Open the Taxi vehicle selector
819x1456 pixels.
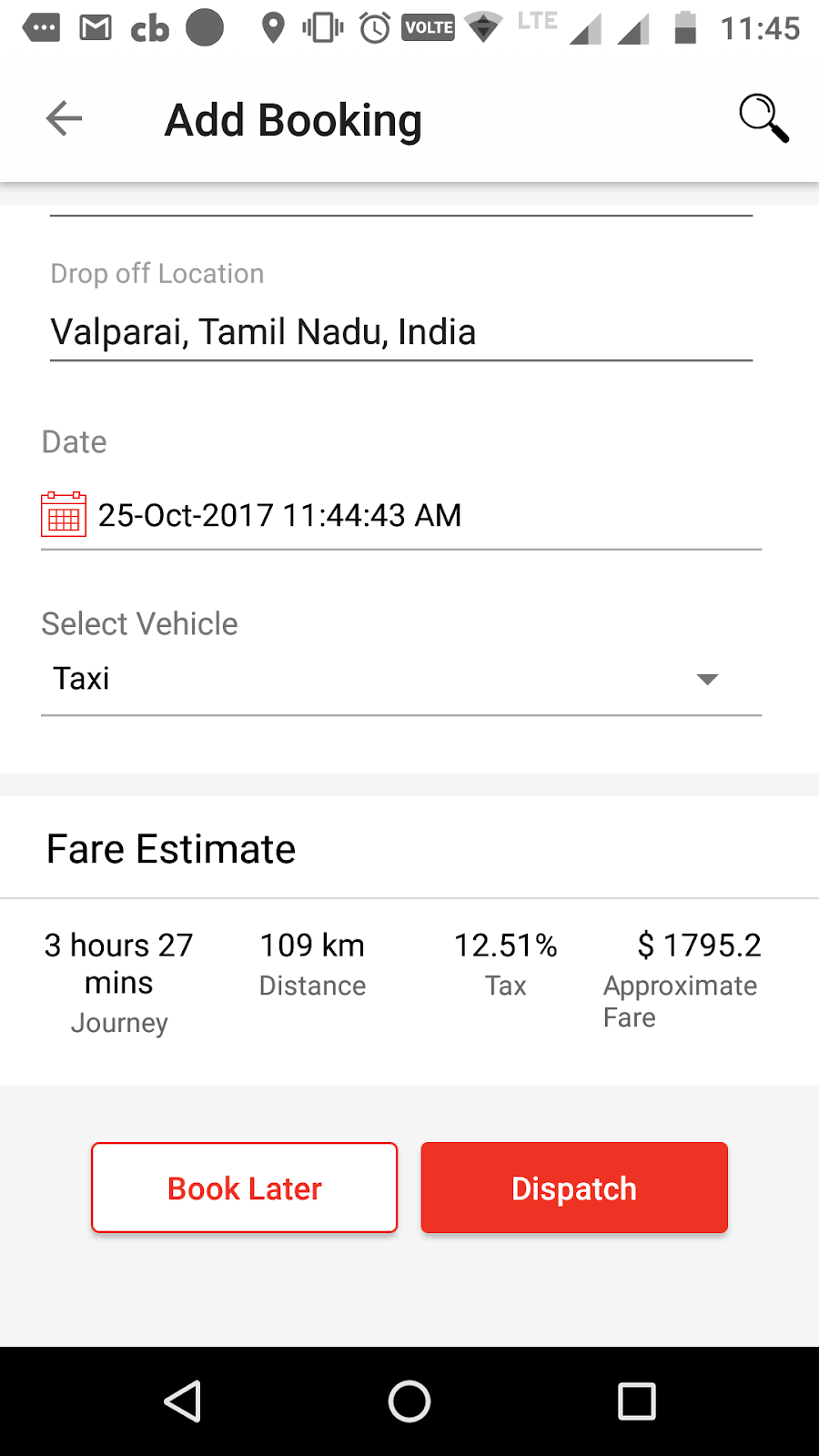[401, 679]
